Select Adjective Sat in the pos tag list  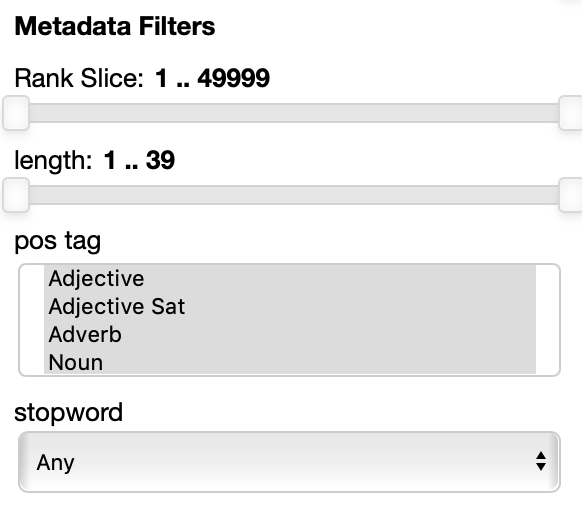coord(290,307)
